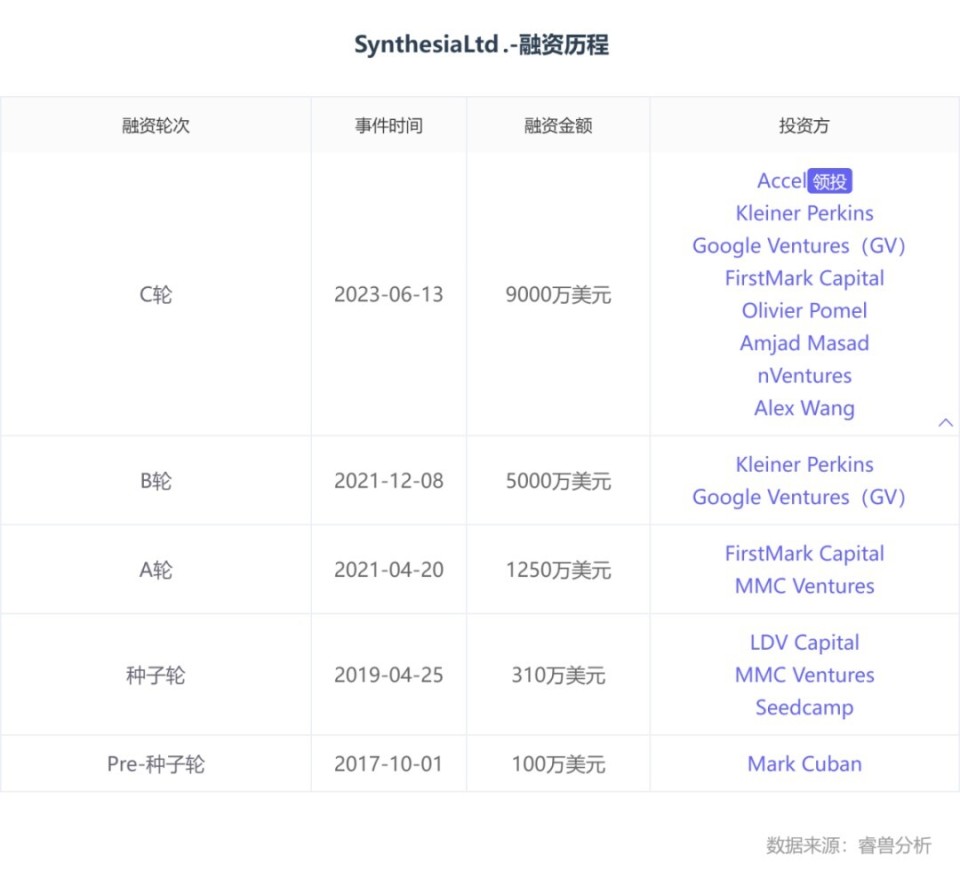Open the Amjad Masad investor link
Viewport: 960px width, 895px height.
pos(804,343)
